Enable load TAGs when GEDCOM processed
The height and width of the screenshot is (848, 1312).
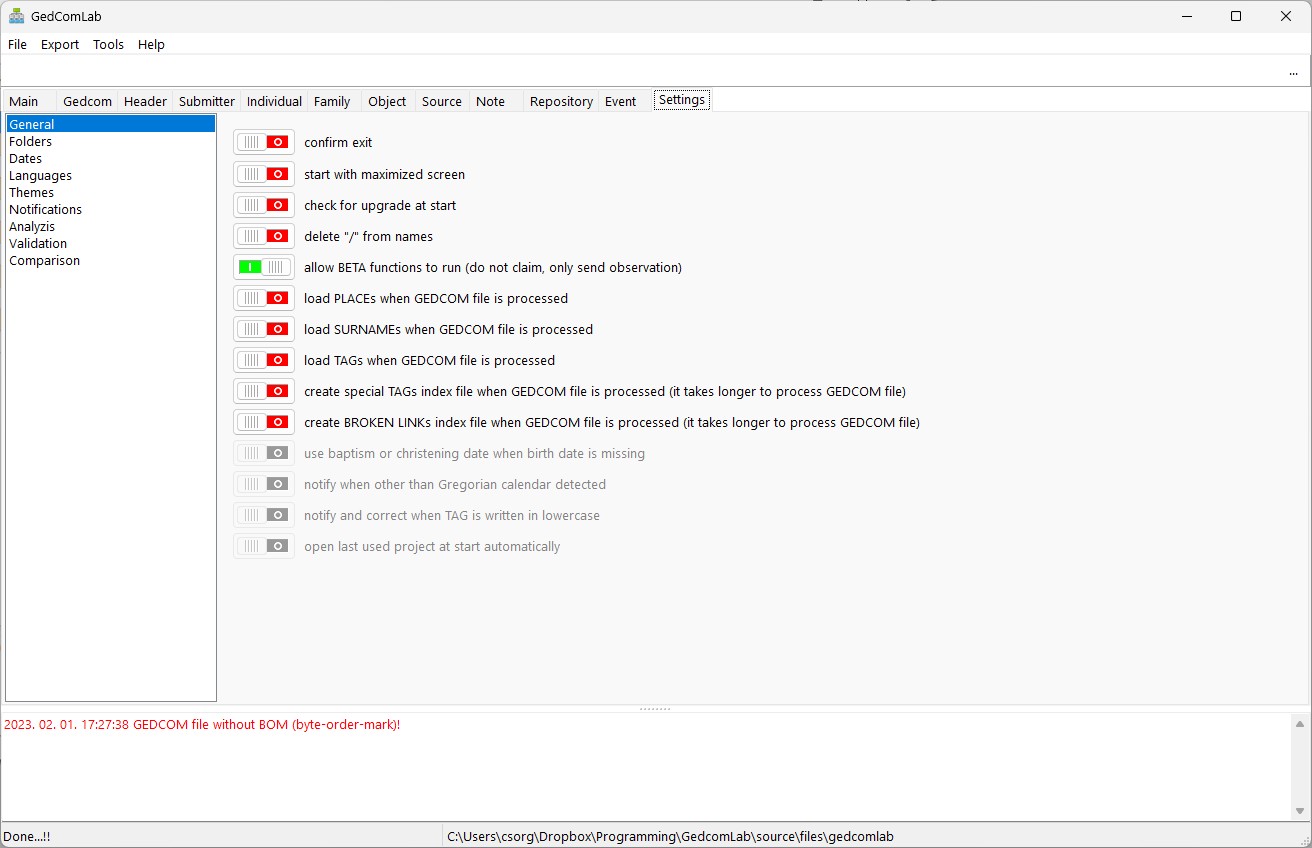pyautogui.click(x=264, y=360)
